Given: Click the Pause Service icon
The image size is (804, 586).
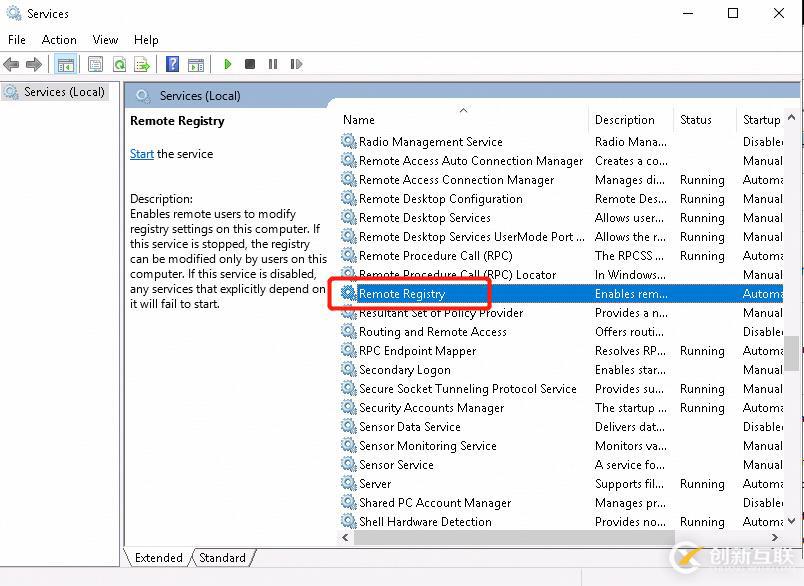Looking at the screenshot, I should tap(275, 64).
